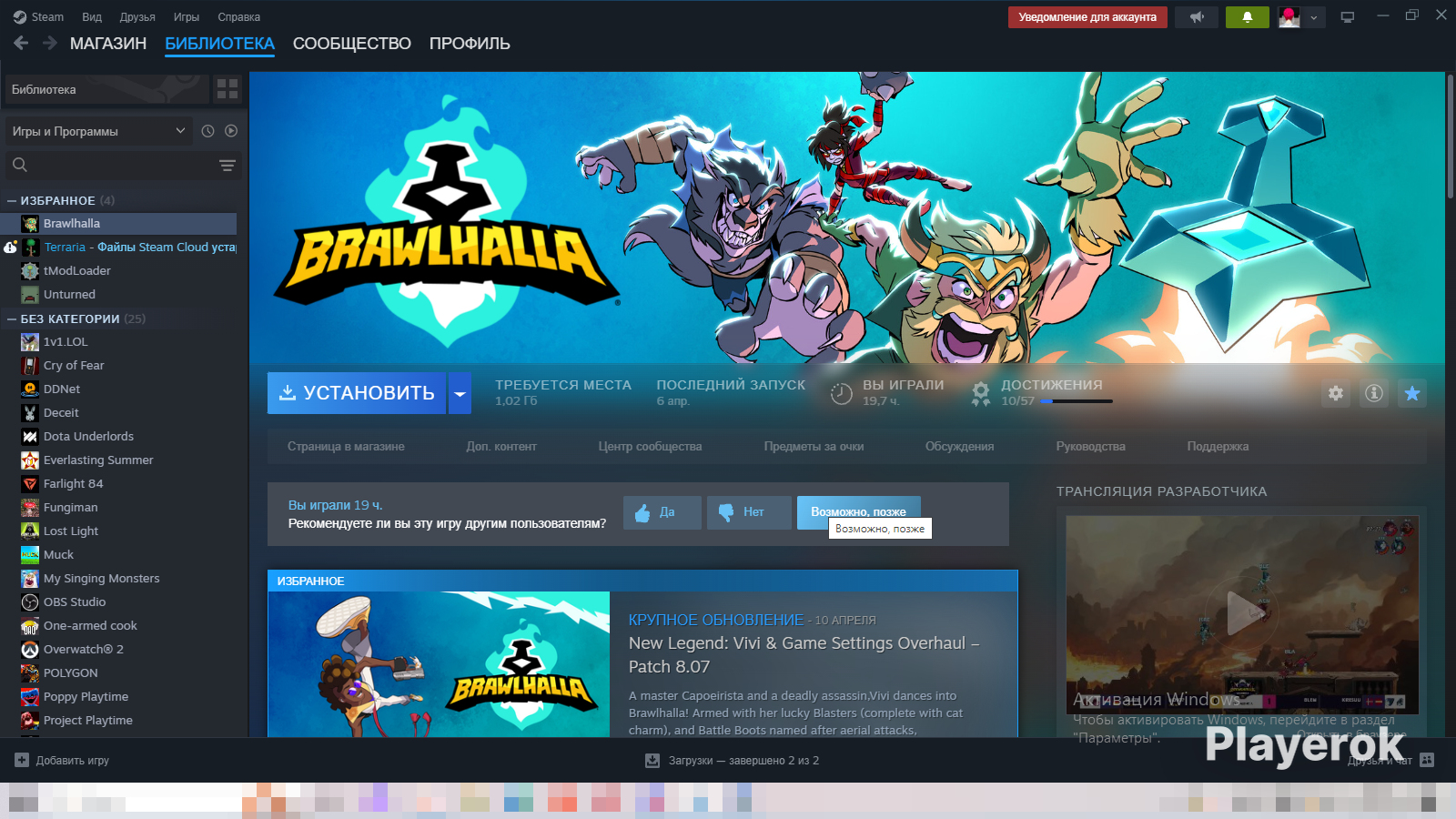Open Предметы за очки link
This screenshot has width=1456, height=819.
814,446
